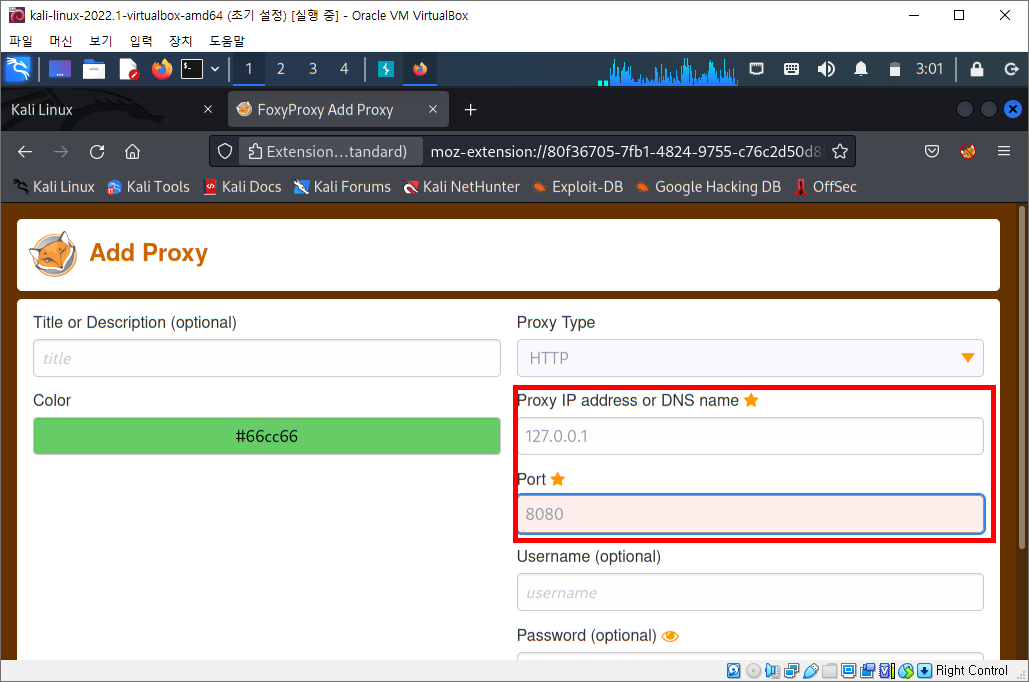The width and height of the screenshot is (1029, 682).
Task: Click the Extension identity label in URL bar
Action: (x=329, y=152)
